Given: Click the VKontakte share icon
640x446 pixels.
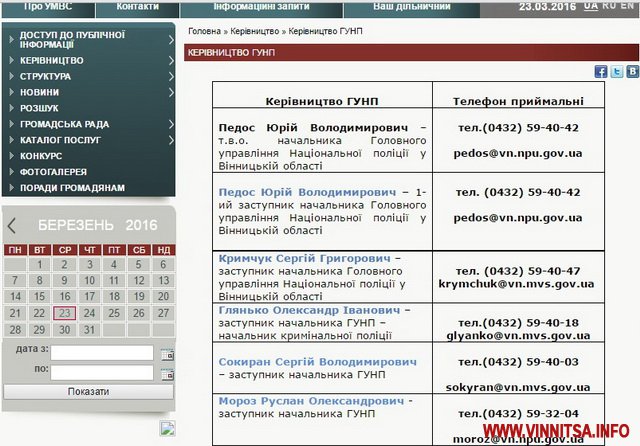Looking at the screenshot, I should click(x=632, y=72).
